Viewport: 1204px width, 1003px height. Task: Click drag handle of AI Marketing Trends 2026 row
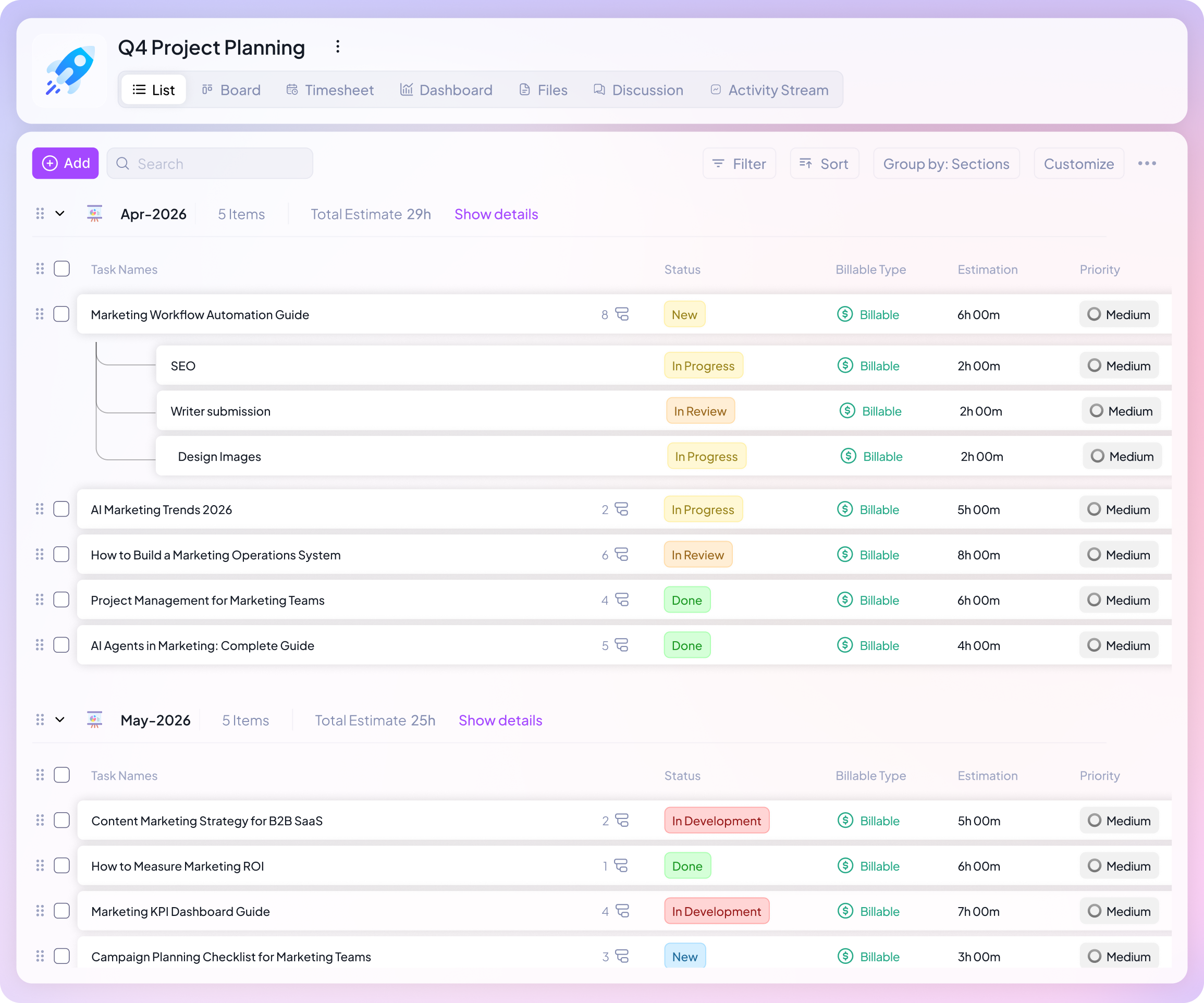pos(40,509)
